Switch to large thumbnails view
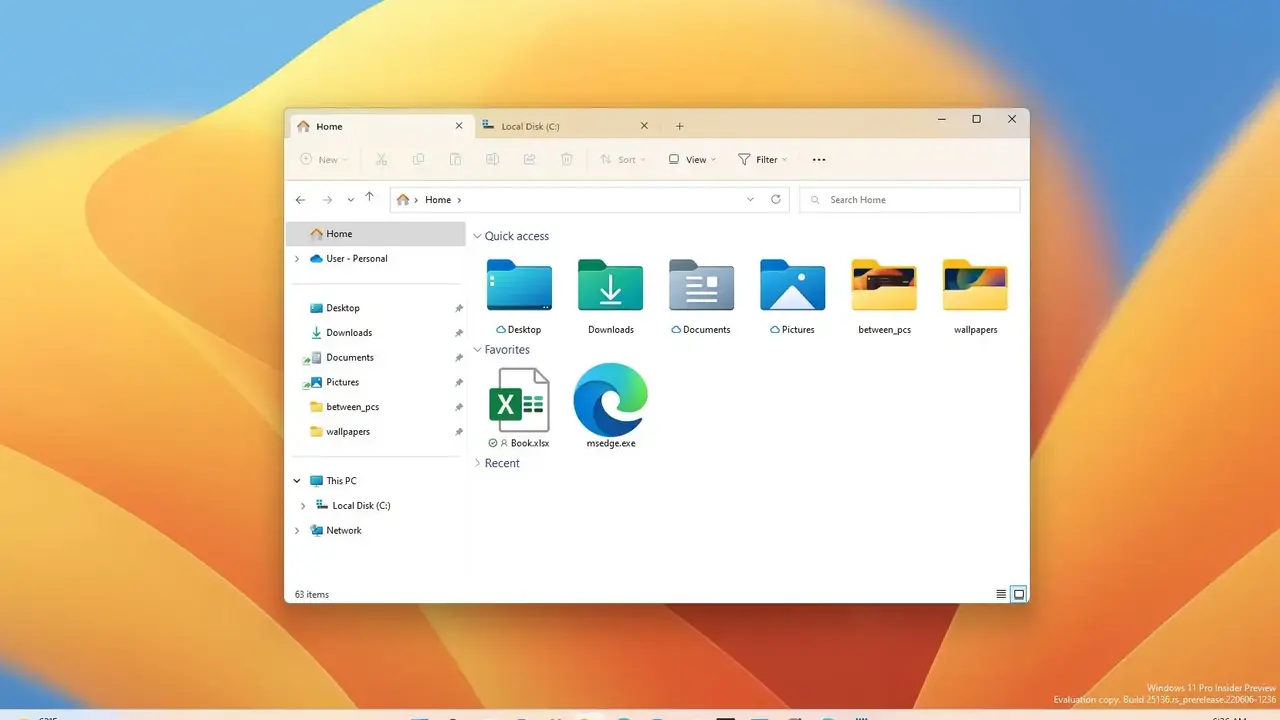The image size is (1280, 720). [x=1019, y=594]
